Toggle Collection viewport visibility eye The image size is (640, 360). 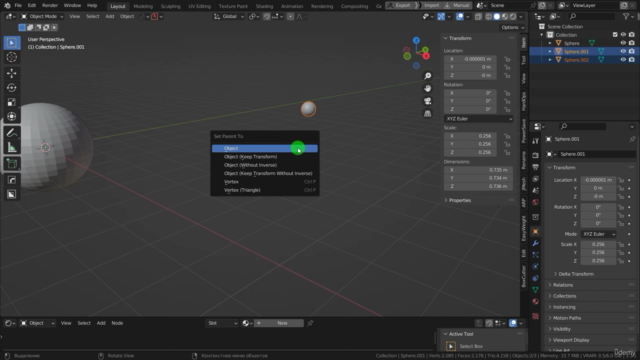(623, 35)
